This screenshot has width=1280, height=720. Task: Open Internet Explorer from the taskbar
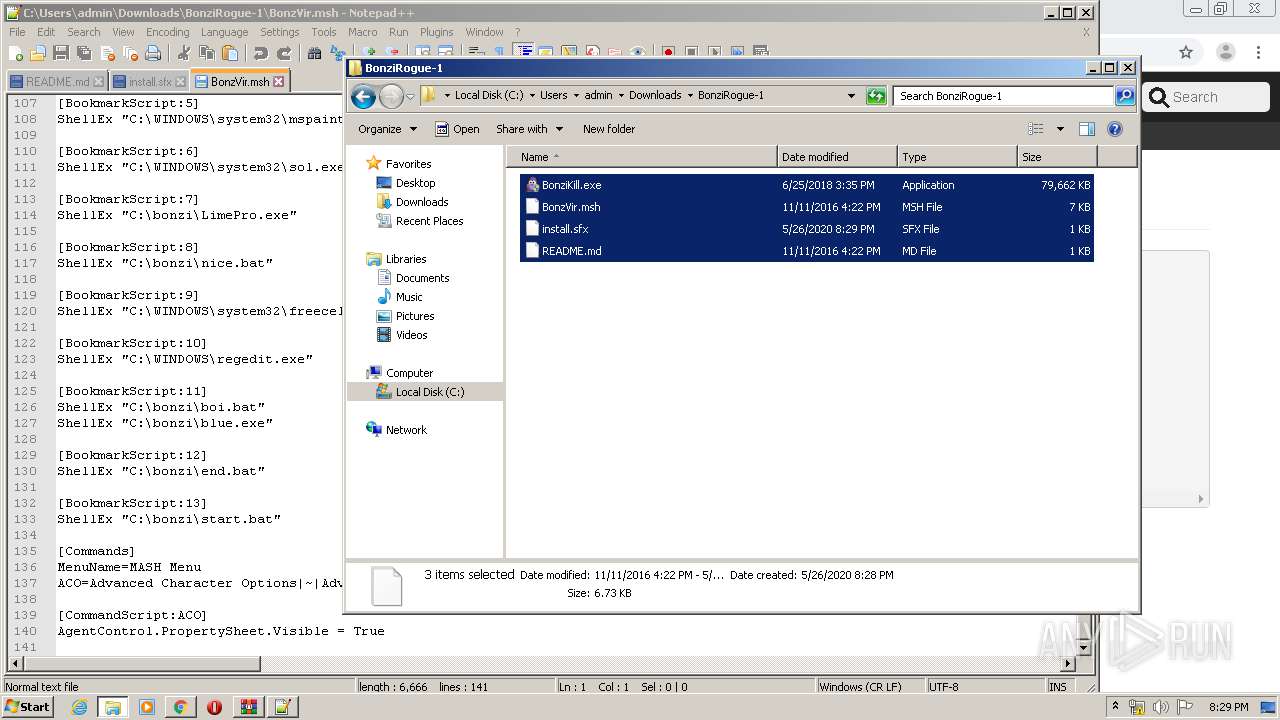[79, 707]
